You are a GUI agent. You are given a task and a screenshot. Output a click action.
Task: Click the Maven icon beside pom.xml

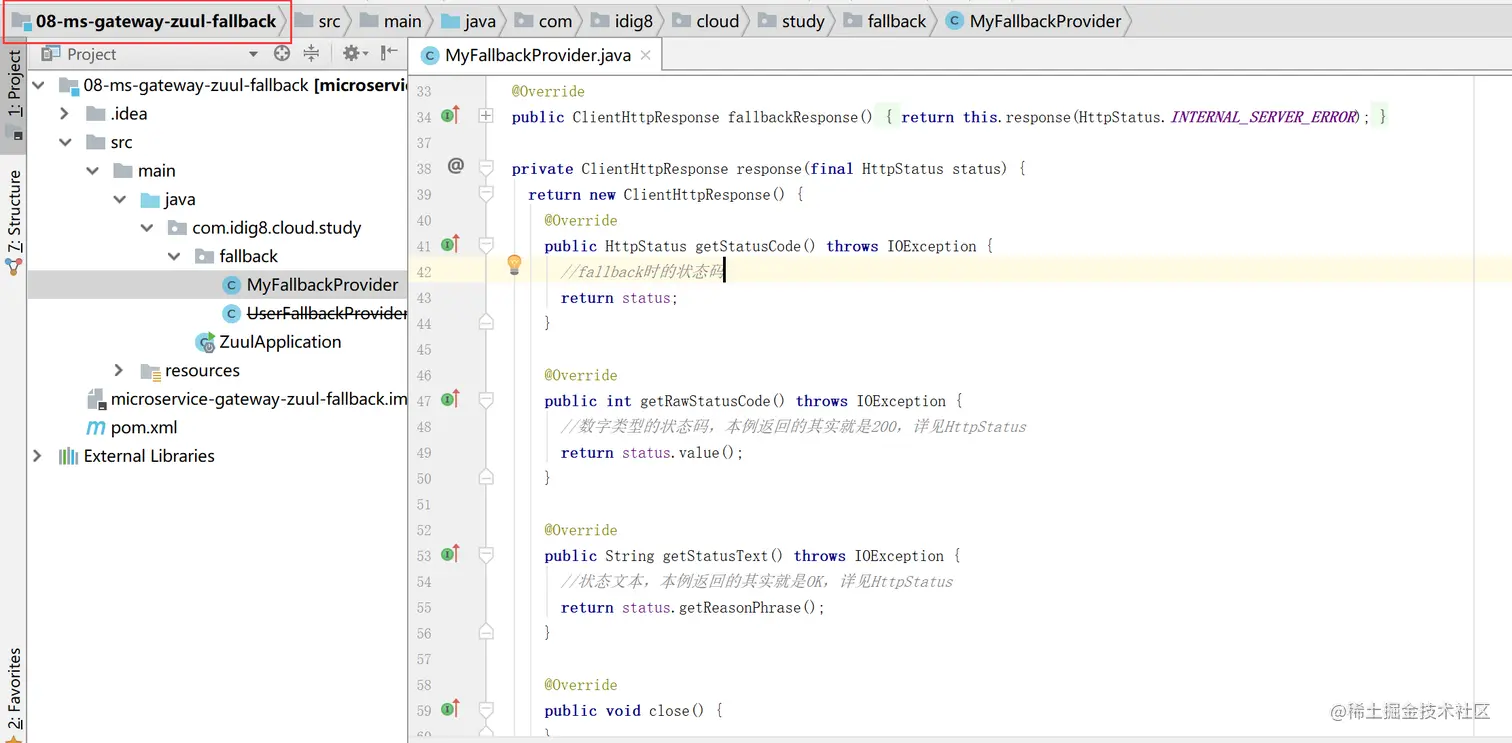[x=95, y=428]
